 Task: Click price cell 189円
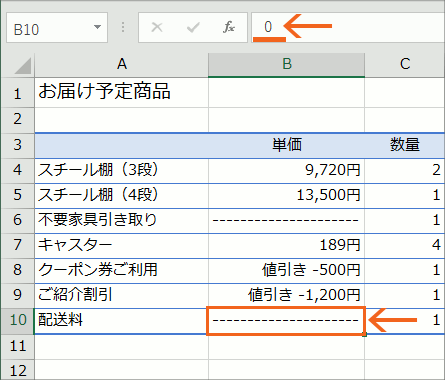point(287,246)
